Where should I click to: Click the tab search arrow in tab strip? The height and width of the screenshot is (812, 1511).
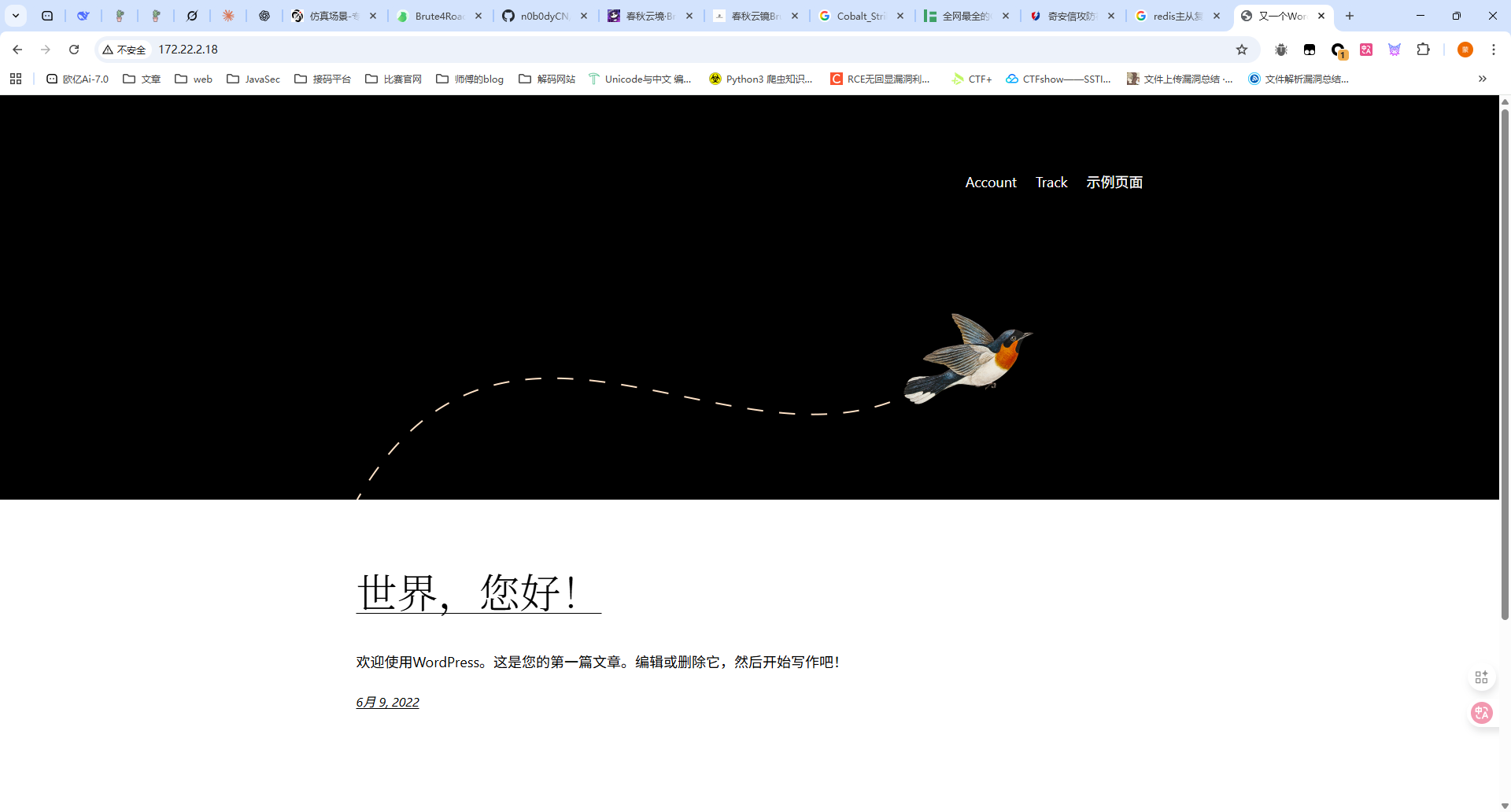(x=15, y=16)
